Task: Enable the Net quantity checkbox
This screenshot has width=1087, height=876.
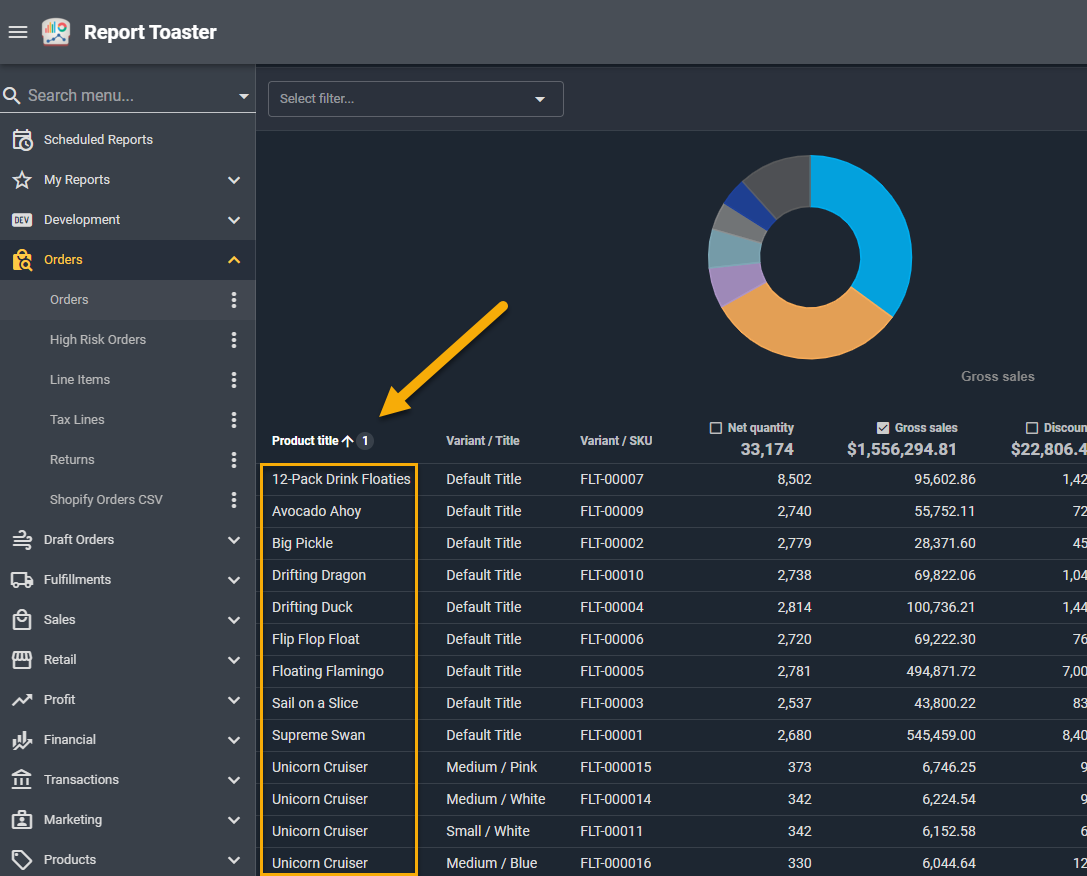Action: tap(715, 428)
